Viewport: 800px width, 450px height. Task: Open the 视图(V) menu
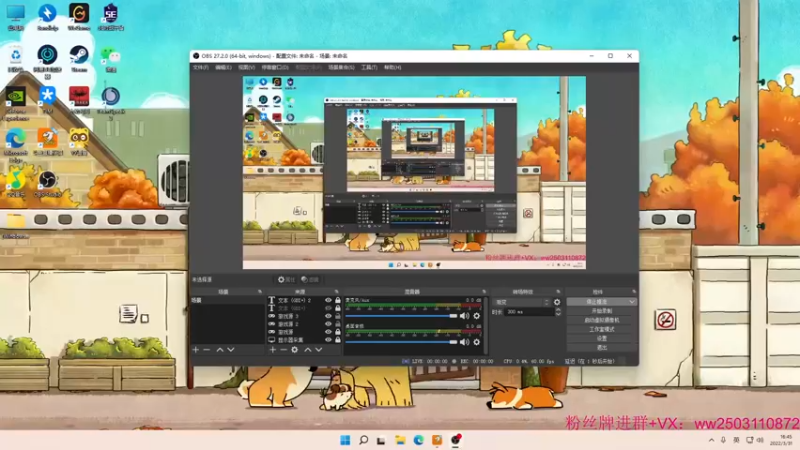tap(246, 67)
